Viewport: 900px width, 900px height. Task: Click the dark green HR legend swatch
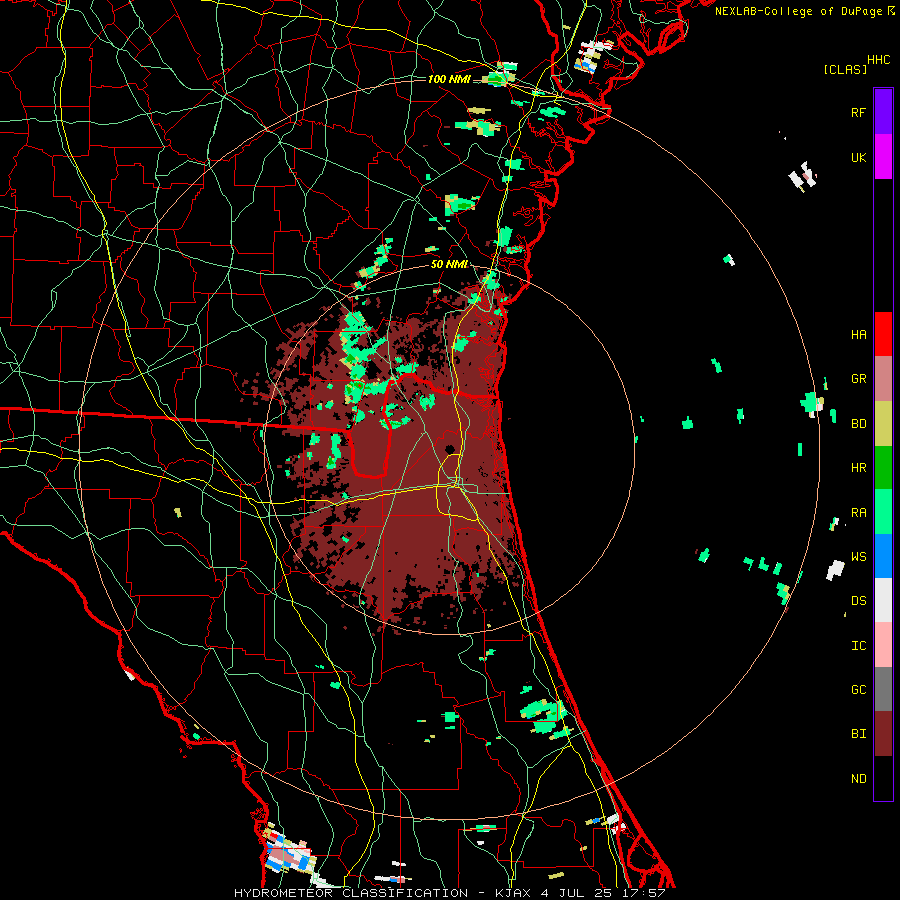(883, 468)
